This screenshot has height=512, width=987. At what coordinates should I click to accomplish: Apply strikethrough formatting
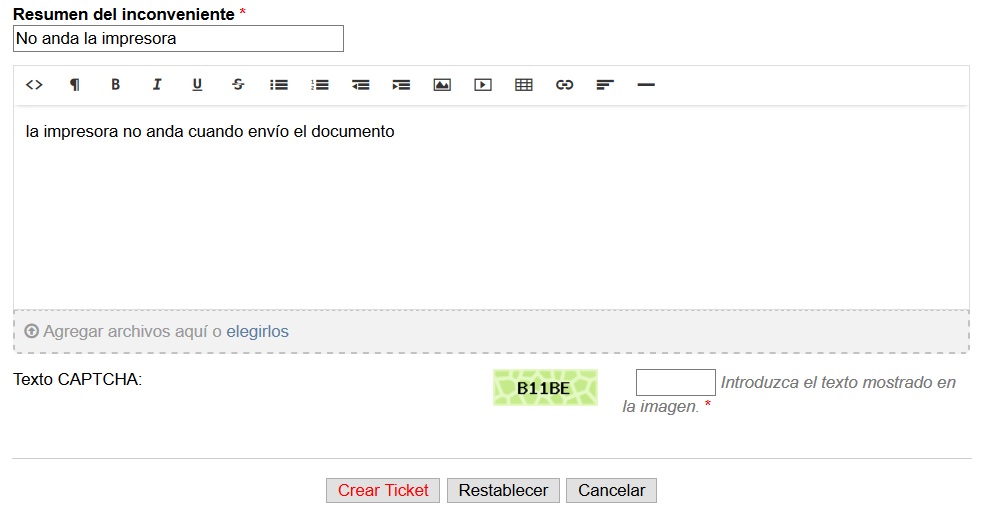238,85
